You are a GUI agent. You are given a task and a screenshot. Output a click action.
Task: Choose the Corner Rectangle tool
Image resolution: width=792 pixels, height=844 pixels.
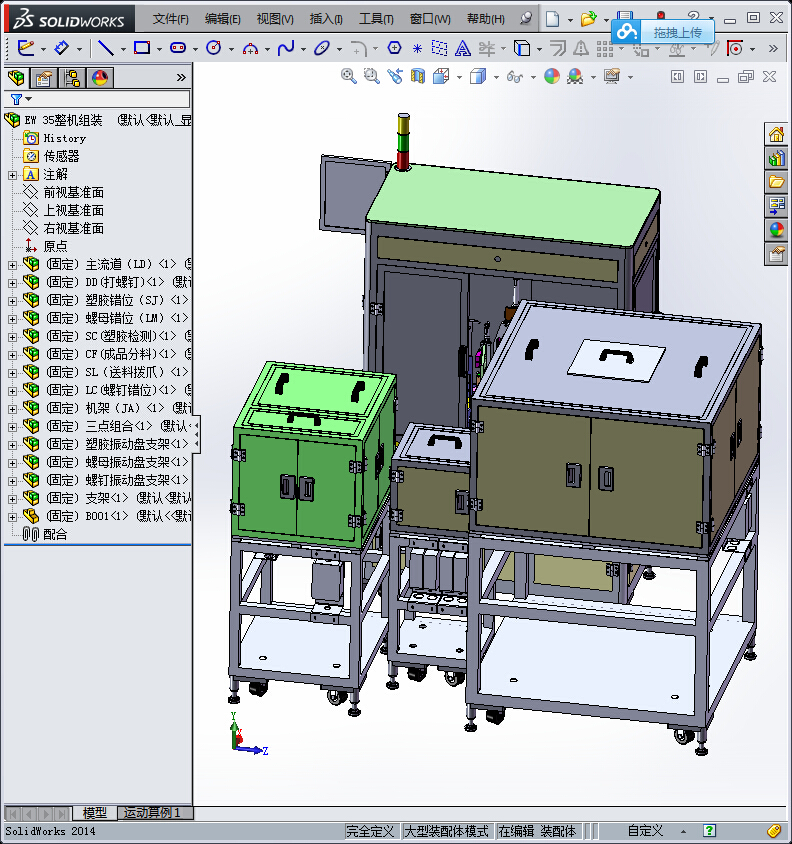pos(142,48)
